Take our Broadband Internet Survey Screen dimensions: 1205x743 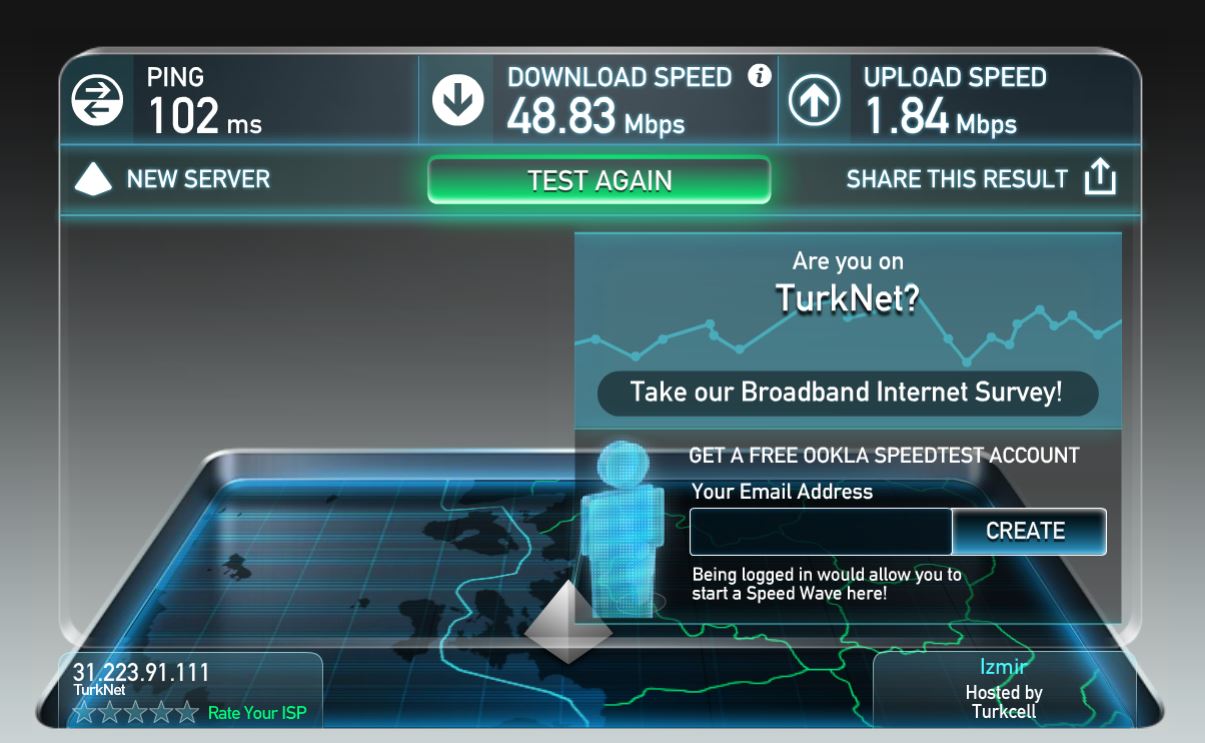pos(847,392)
